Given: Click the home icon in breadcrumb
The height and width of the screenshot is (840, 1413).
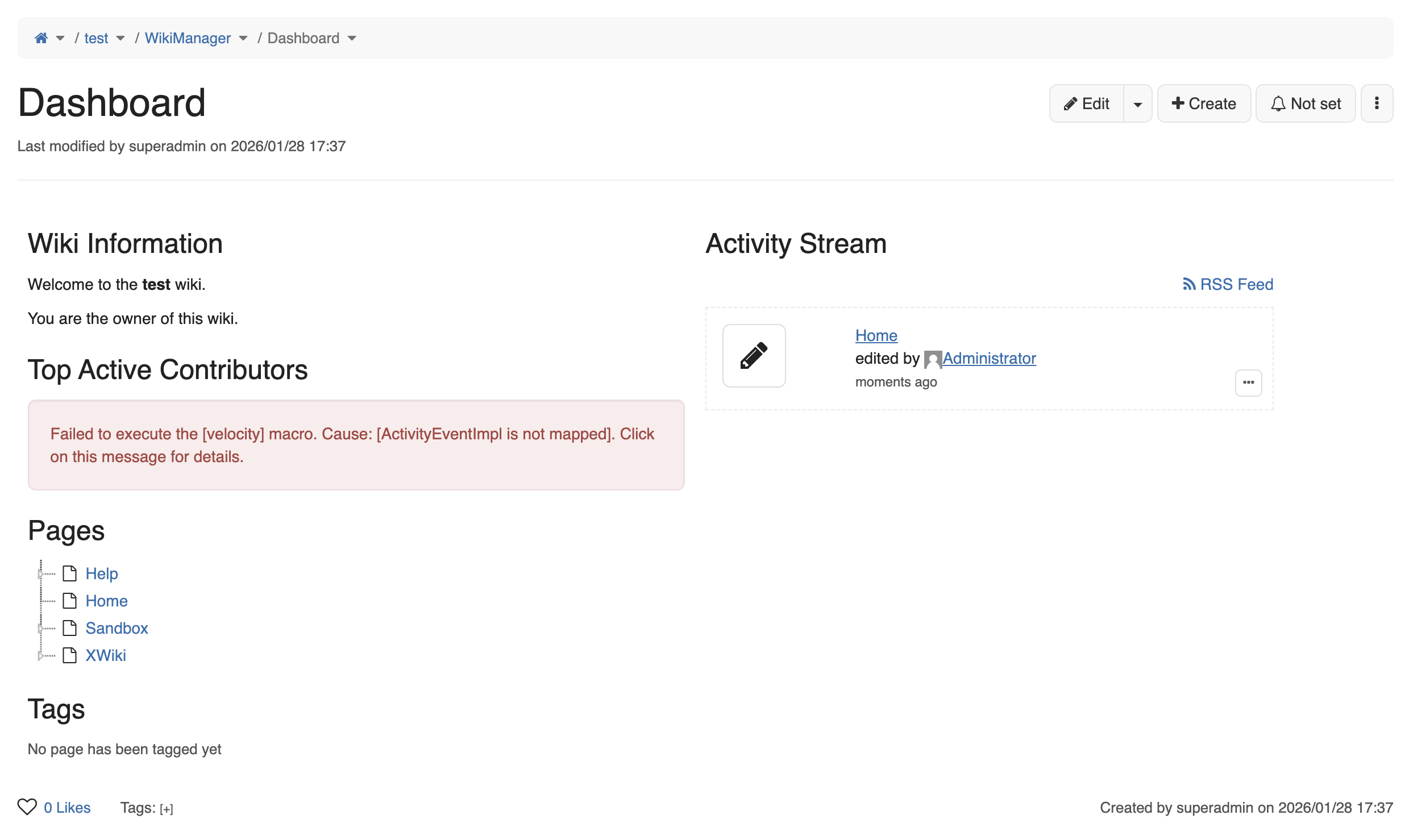Looking at the screenshot, I should 41,38.
